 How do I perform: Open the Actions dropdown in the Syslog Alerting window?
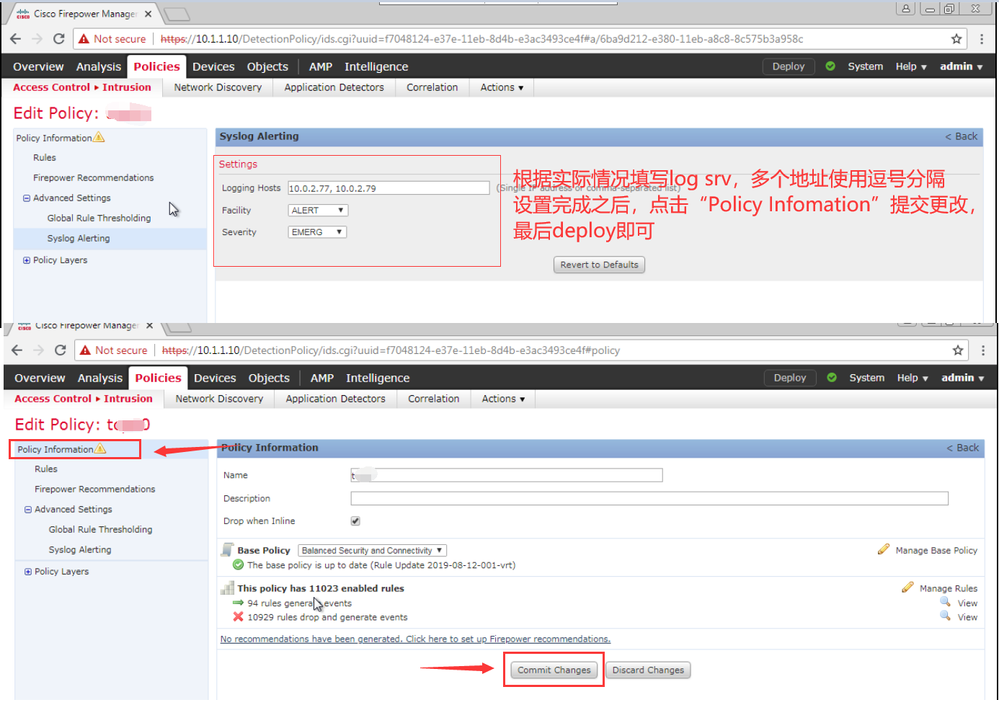tap(502, 87)
